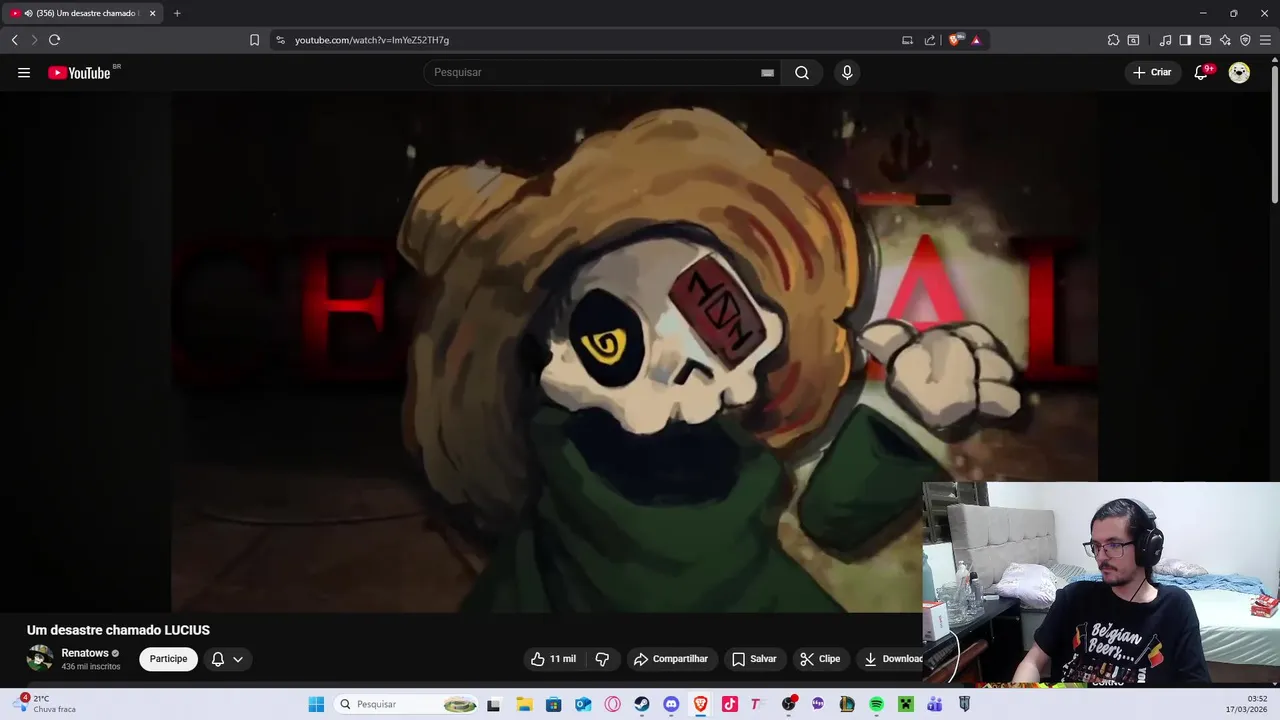Open a new browser tab with plus
The width and height of the screenshot is (1280, 720).
[x=177, y=13]
